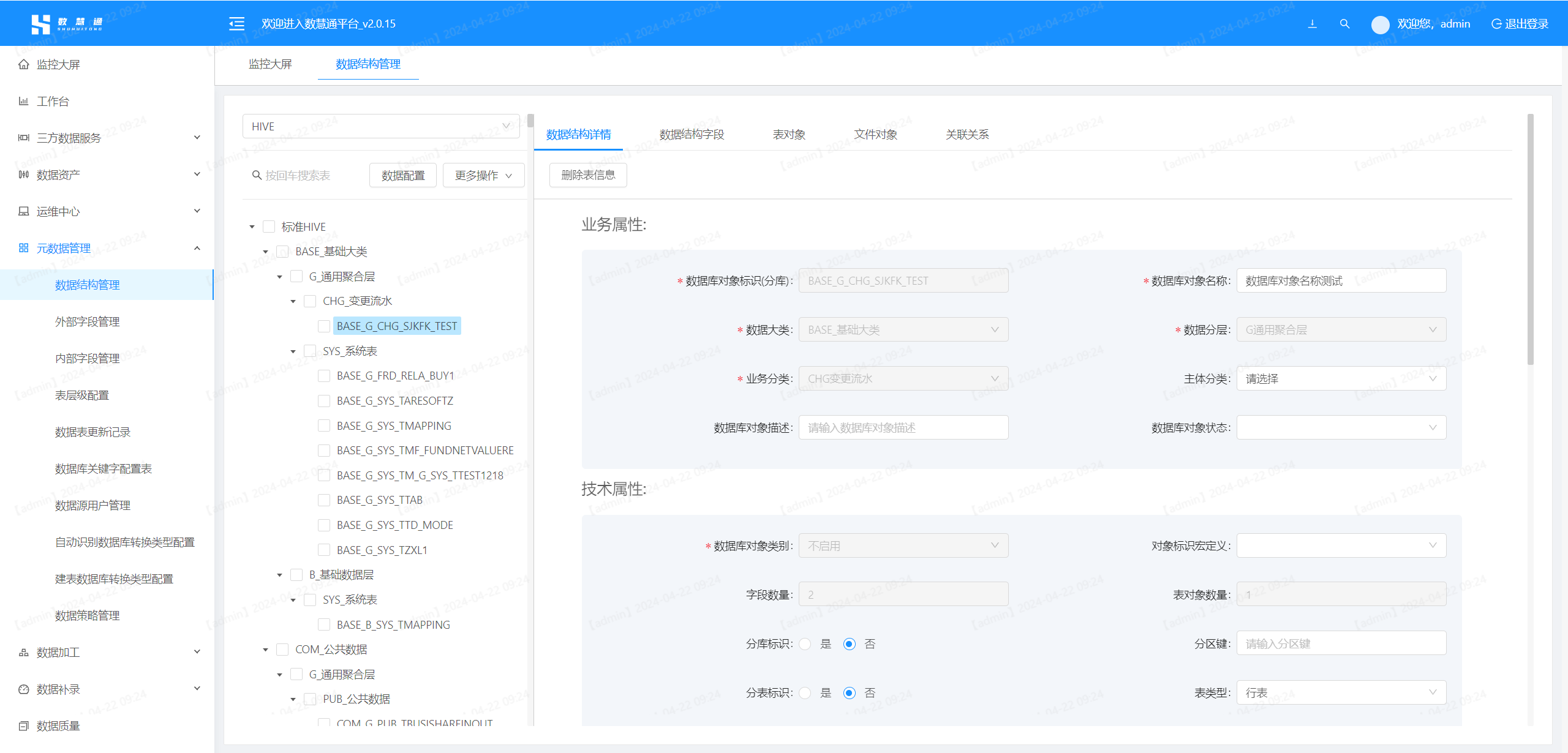Check the 标准HIVE checkbox

(269, 227)
